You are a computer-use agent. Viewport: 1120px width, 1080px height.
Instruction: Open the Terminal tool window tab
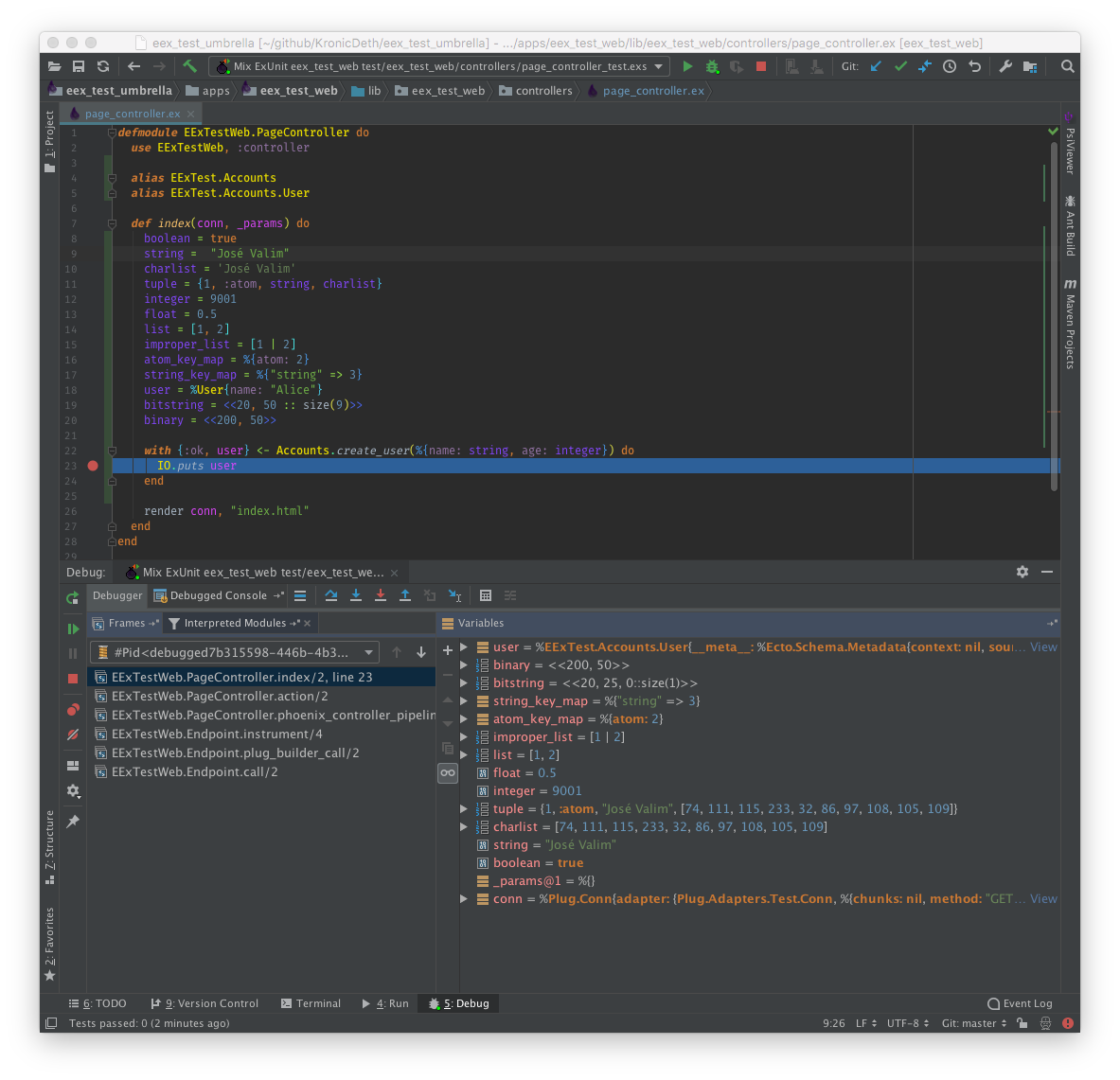[311, 1003]
